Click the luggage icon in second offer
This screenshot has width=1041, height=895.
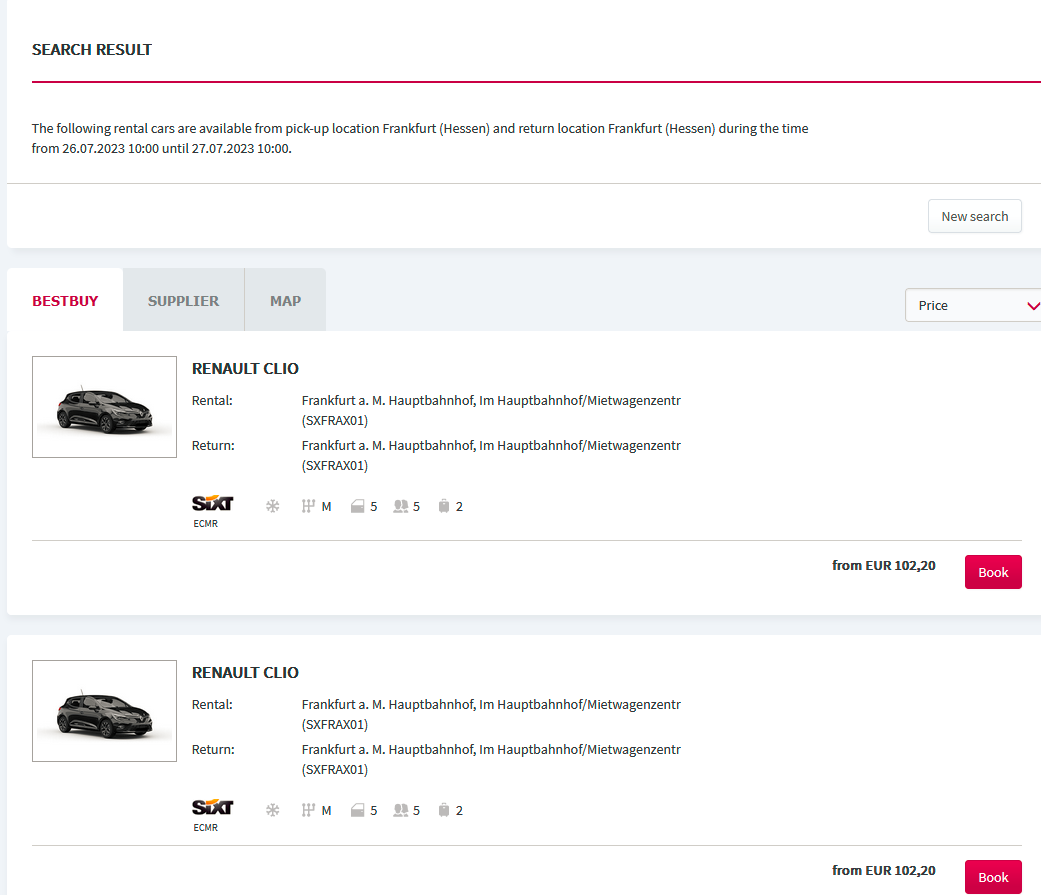443,811
